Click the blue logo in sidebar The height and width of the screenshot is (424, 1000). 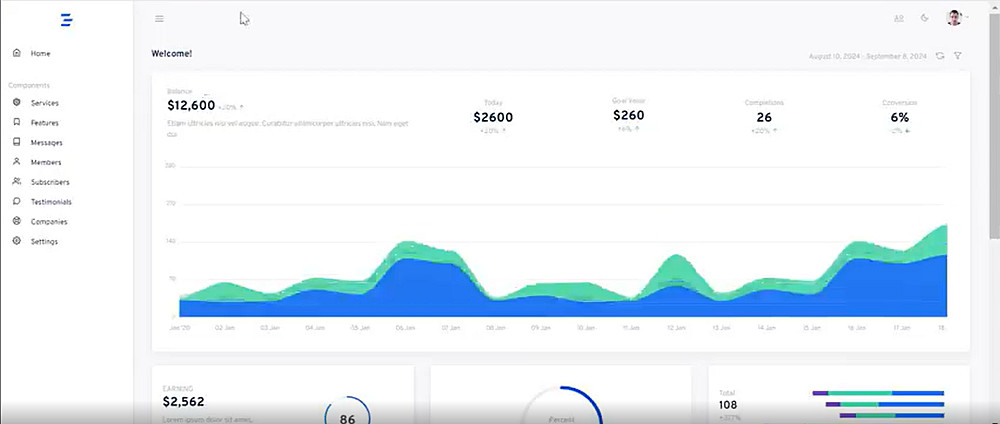(66, 20)
